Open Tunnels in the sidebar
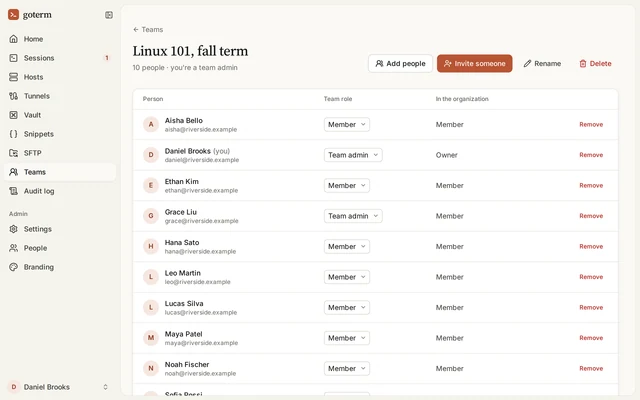 pos(60,96)
